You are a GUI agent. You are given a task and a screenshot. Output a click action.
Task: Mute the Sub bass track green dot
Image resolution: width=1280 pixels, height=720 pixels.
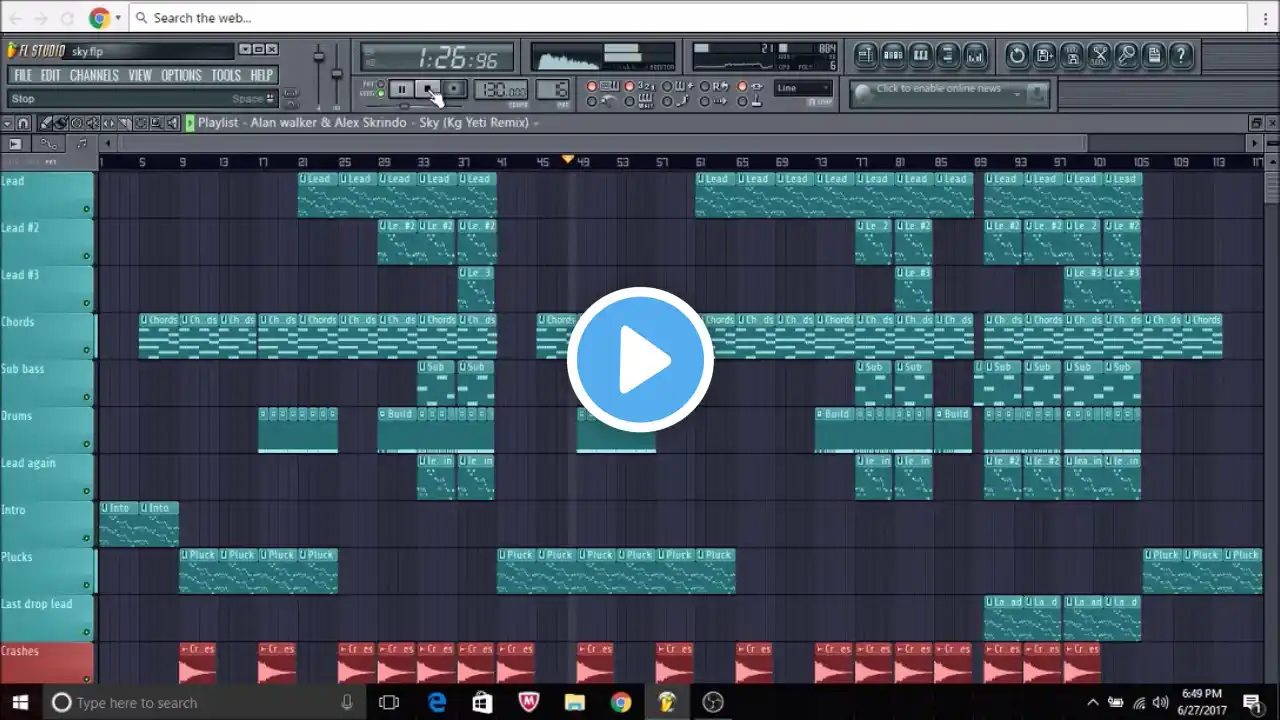tap(87, 397)
